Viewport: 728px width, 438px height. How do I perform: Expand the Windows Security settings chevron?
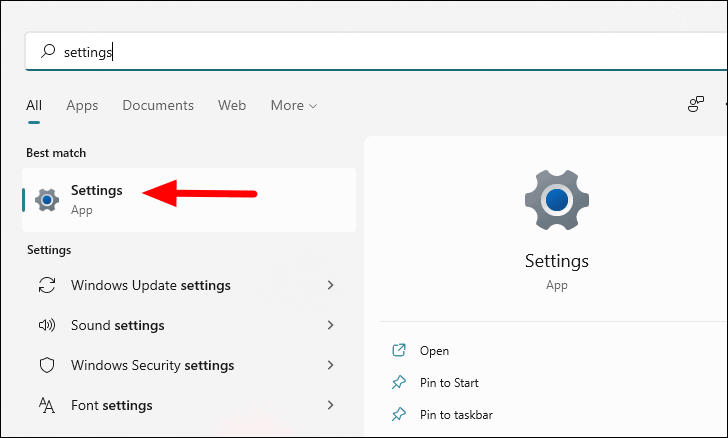pos(331,365)
